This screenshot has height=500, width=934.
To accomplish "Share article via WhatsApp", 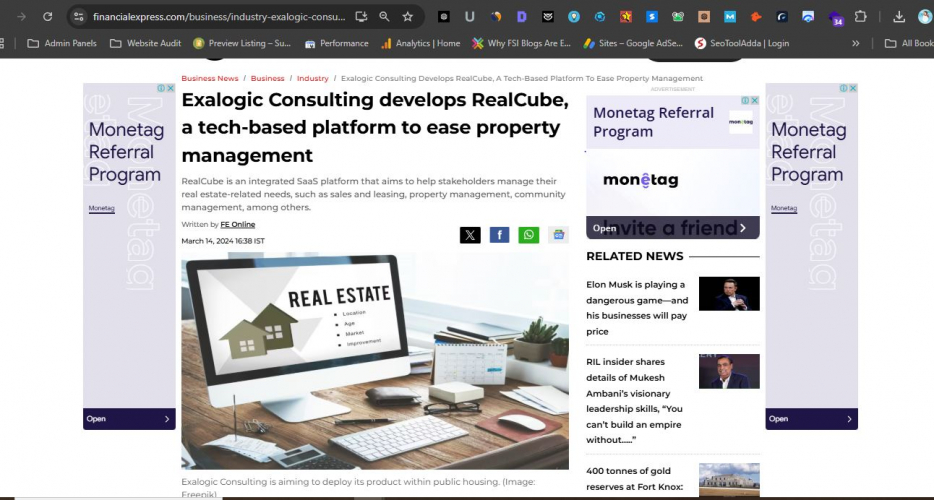I will (528, 235).
